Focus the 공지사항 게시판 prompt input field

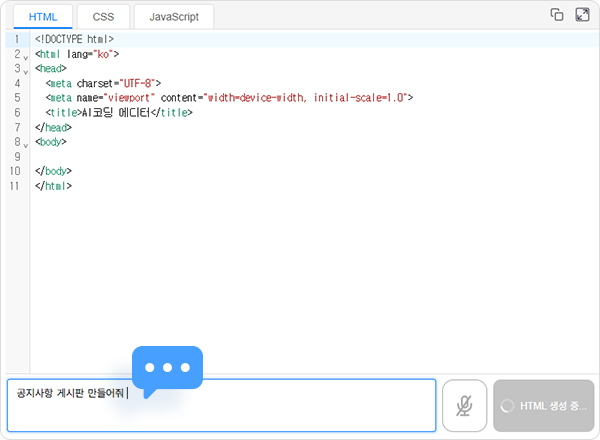click(x=220, y=405)
